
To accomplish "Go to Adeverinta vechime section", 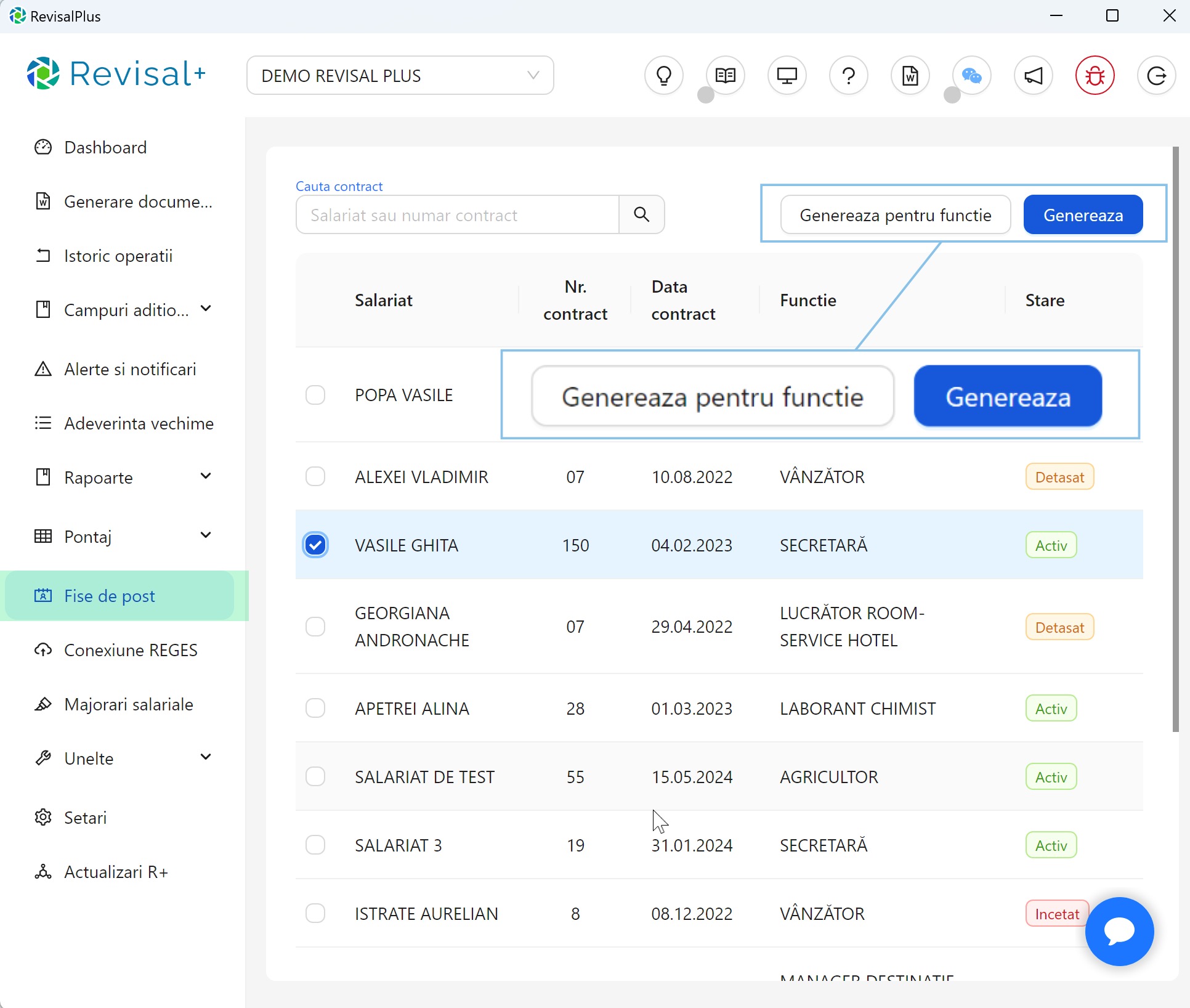I will pyautogui.click(x=139, y=423).
